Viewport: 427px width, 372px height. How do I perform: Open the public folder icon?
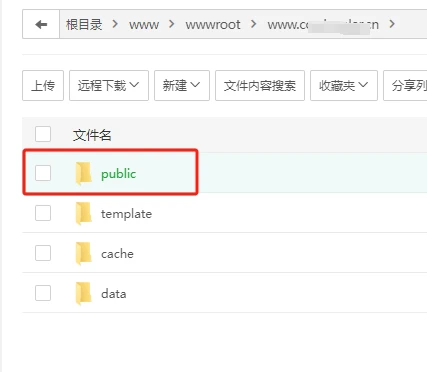(x=83, y=173)
